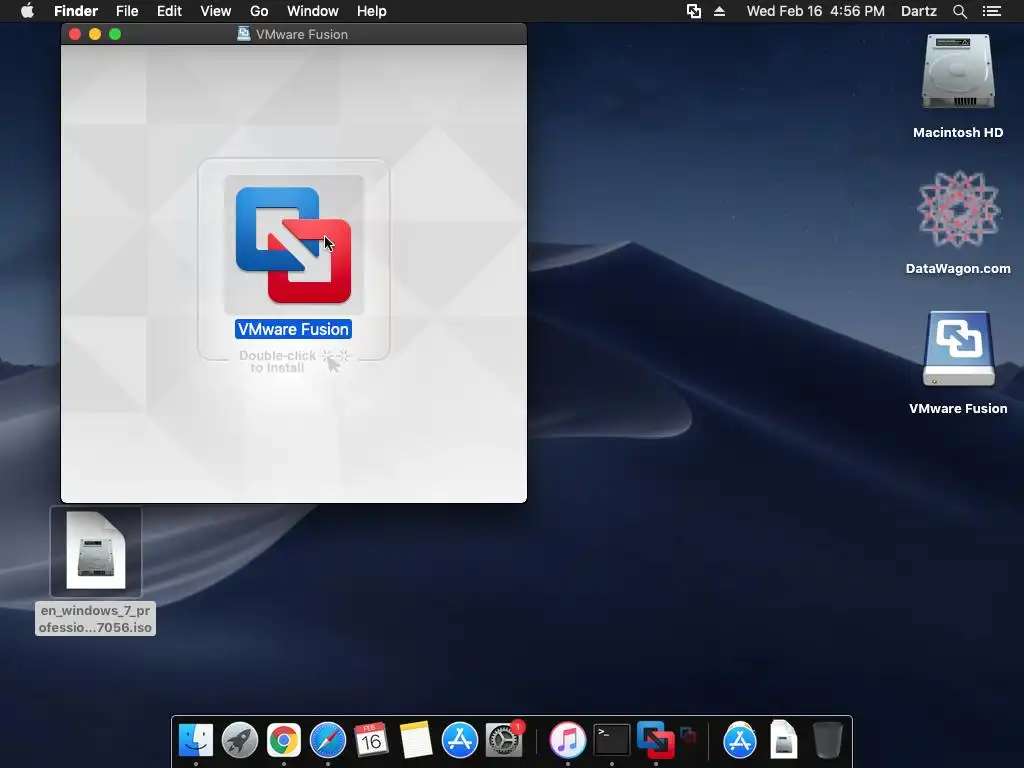This screenshot has width=1024, height=768.
Task: Select the VMware Fusion installer icon
Action: (x=293, y=245)
